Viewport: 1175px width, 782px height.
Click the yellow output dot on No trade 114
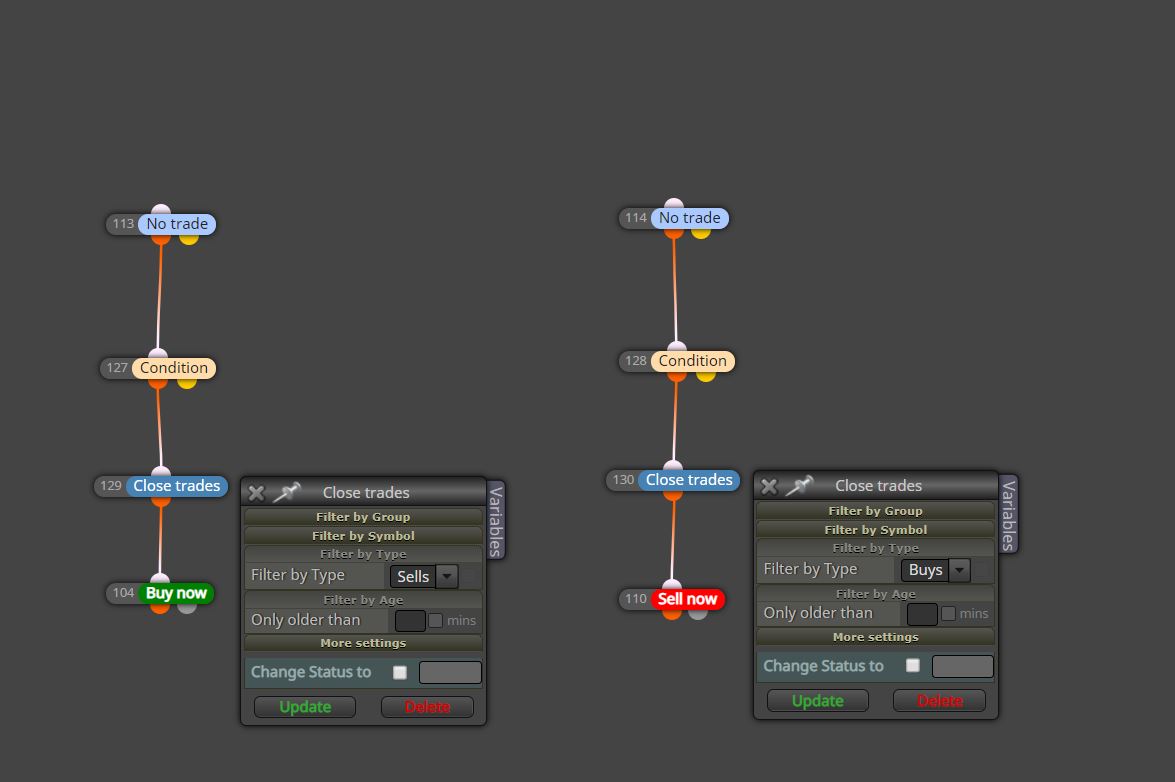[x=701, y=232]
